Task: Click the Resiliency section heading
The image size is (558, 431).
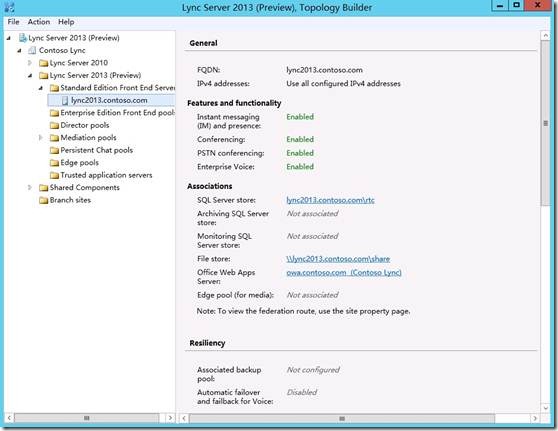Action: point(207,343)
